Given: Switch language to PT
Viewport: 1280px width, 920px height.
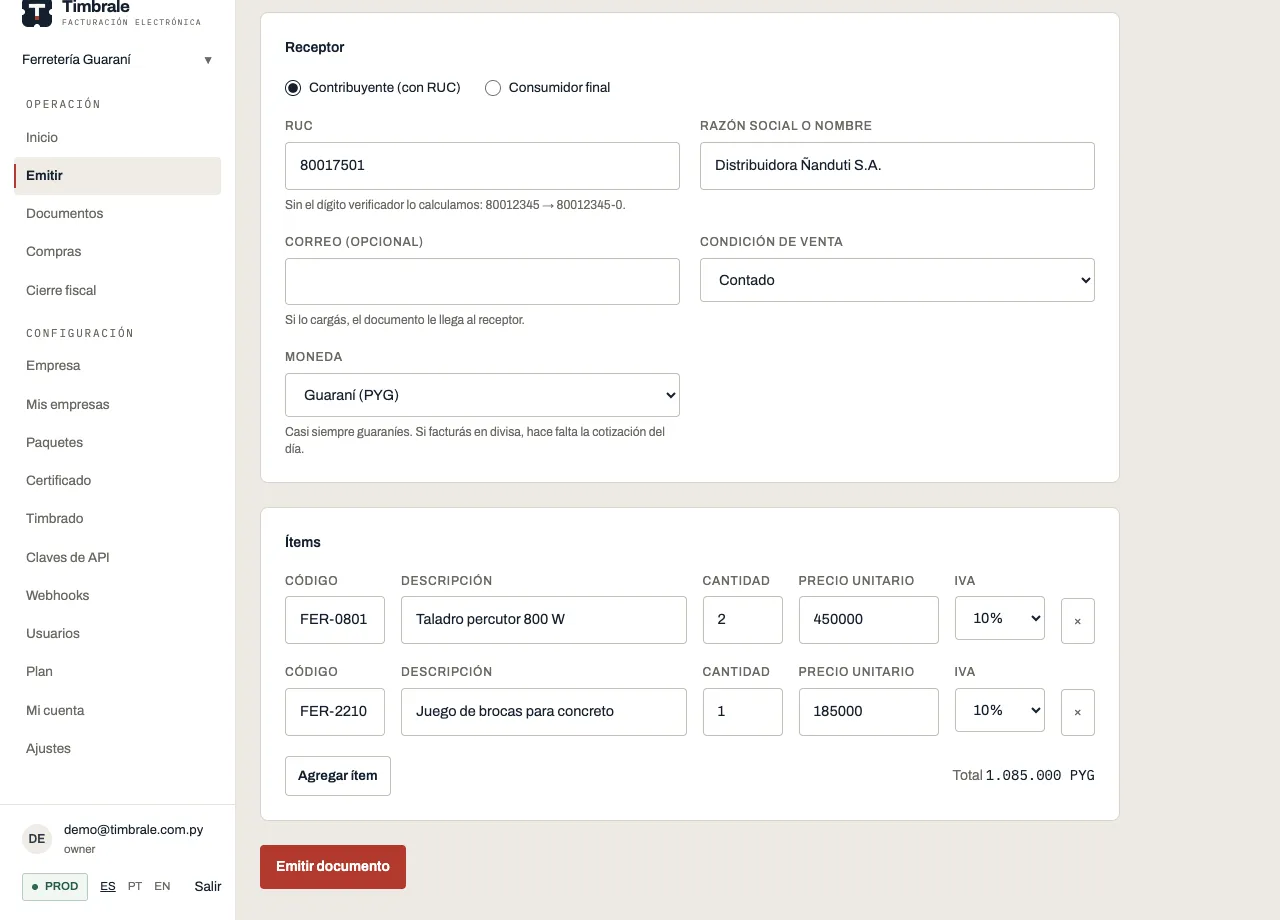Looking at the screenshot, I should tap(135, 887).
